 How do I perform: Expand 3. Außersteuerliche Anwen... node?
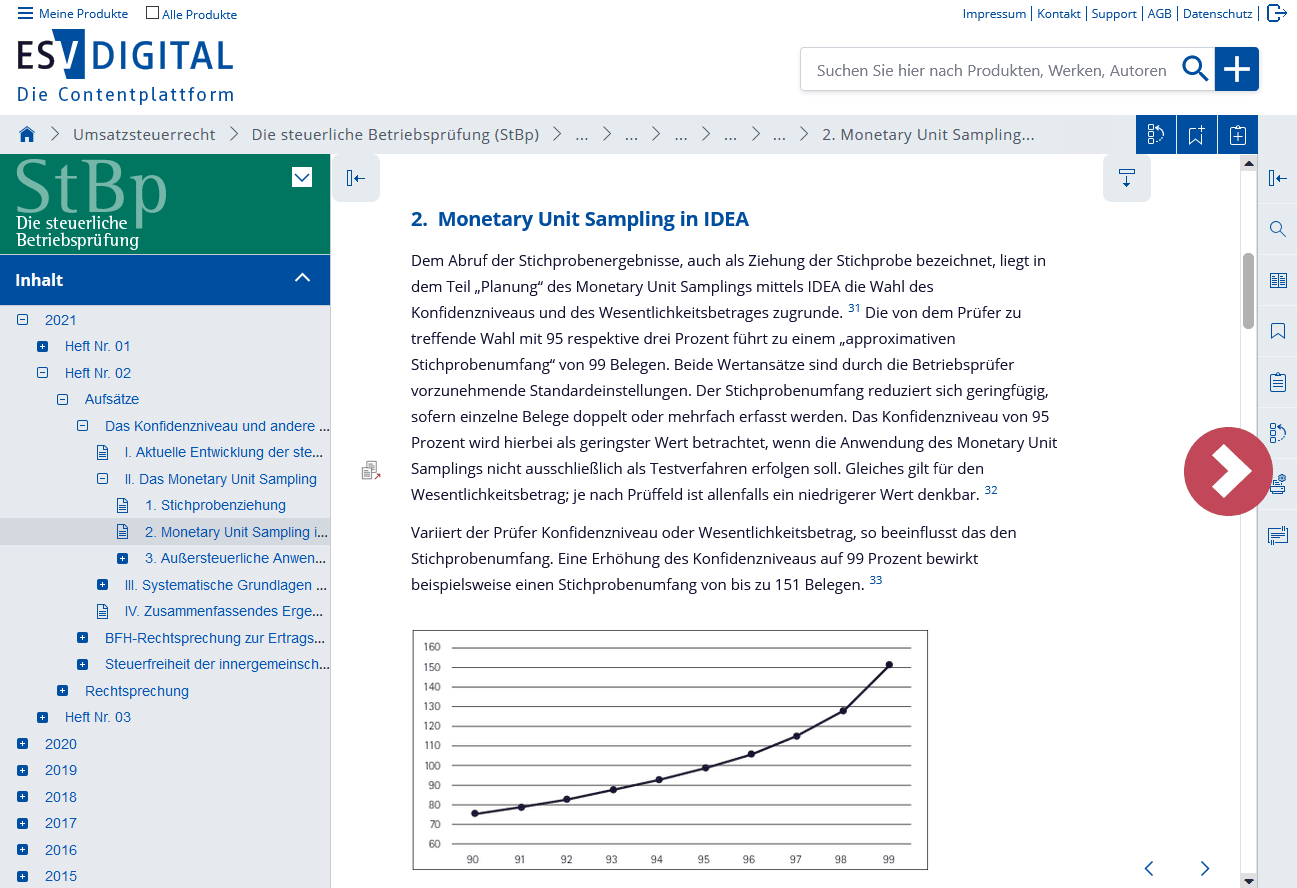[123, 558]
